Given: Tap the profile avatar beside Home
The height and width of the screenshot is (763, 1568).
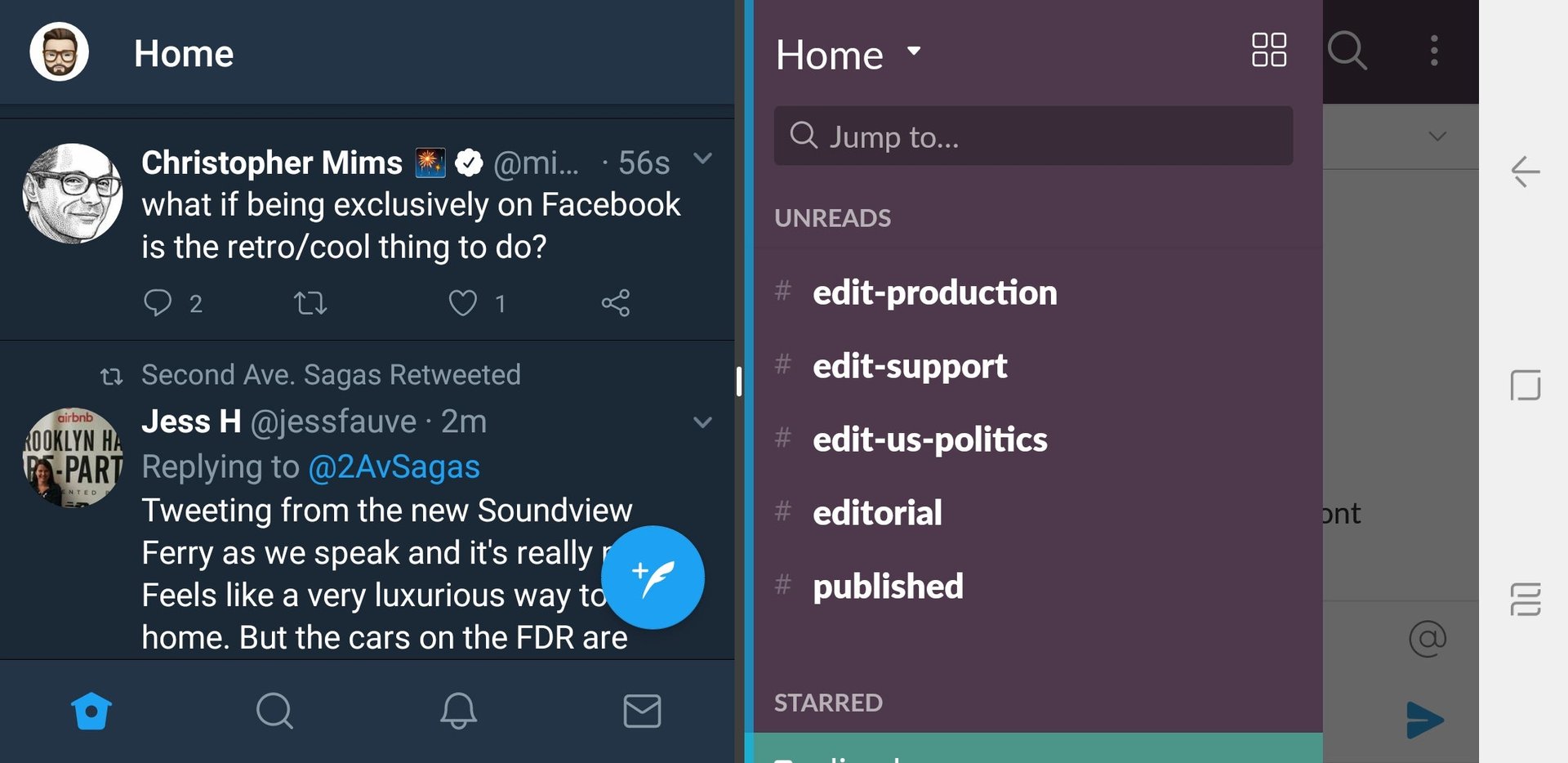Looking at the screenshot, I should 60,52.
